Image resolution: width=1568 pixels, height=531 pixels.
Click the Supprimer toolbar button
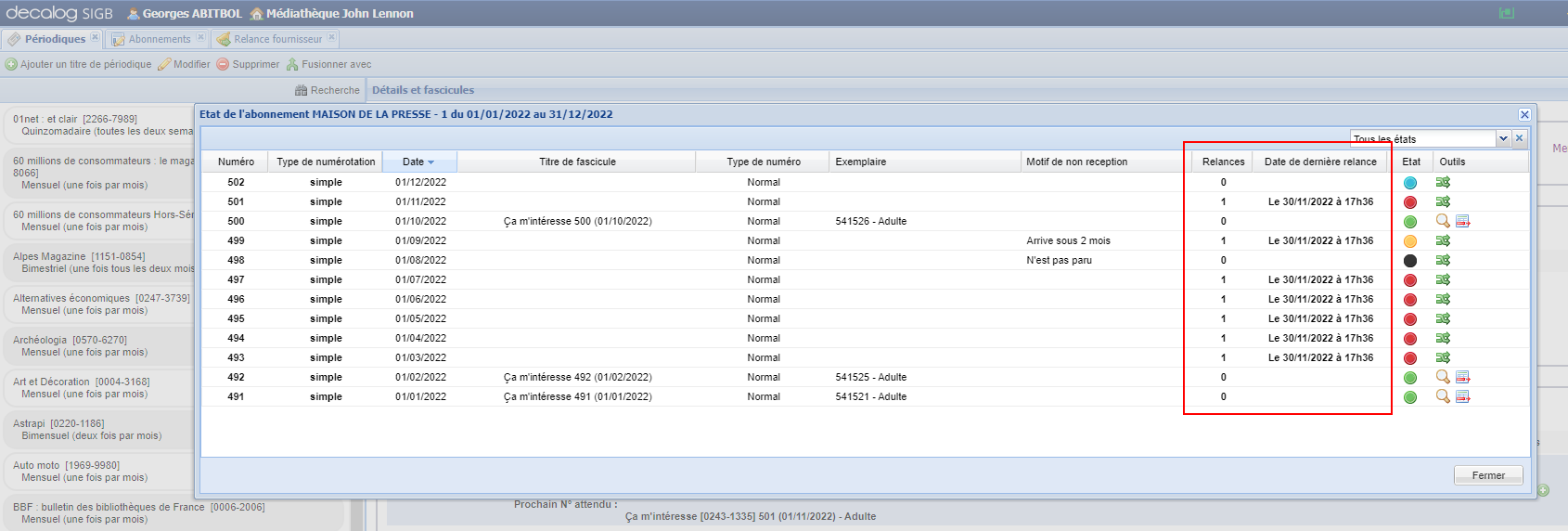[x=248, y=64]
